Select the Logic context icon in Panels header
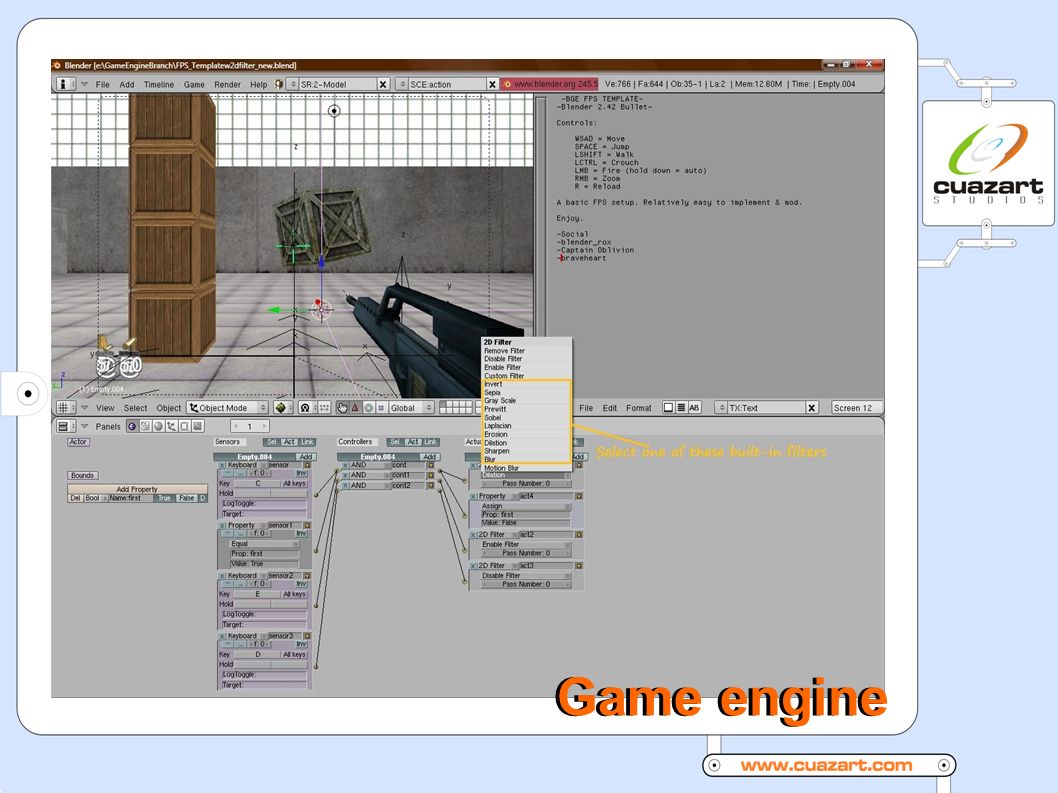This screenshot has width=1058, height=793. tap(132, 426)
